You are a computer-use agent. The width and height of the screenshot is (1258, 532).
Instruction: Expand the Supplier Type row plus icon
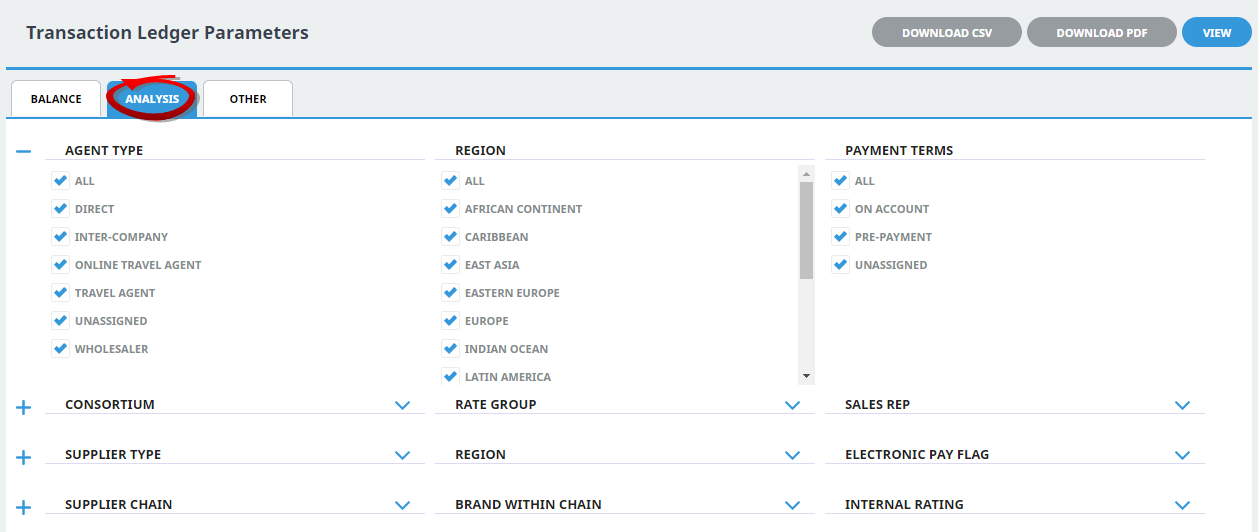(24, 457)
